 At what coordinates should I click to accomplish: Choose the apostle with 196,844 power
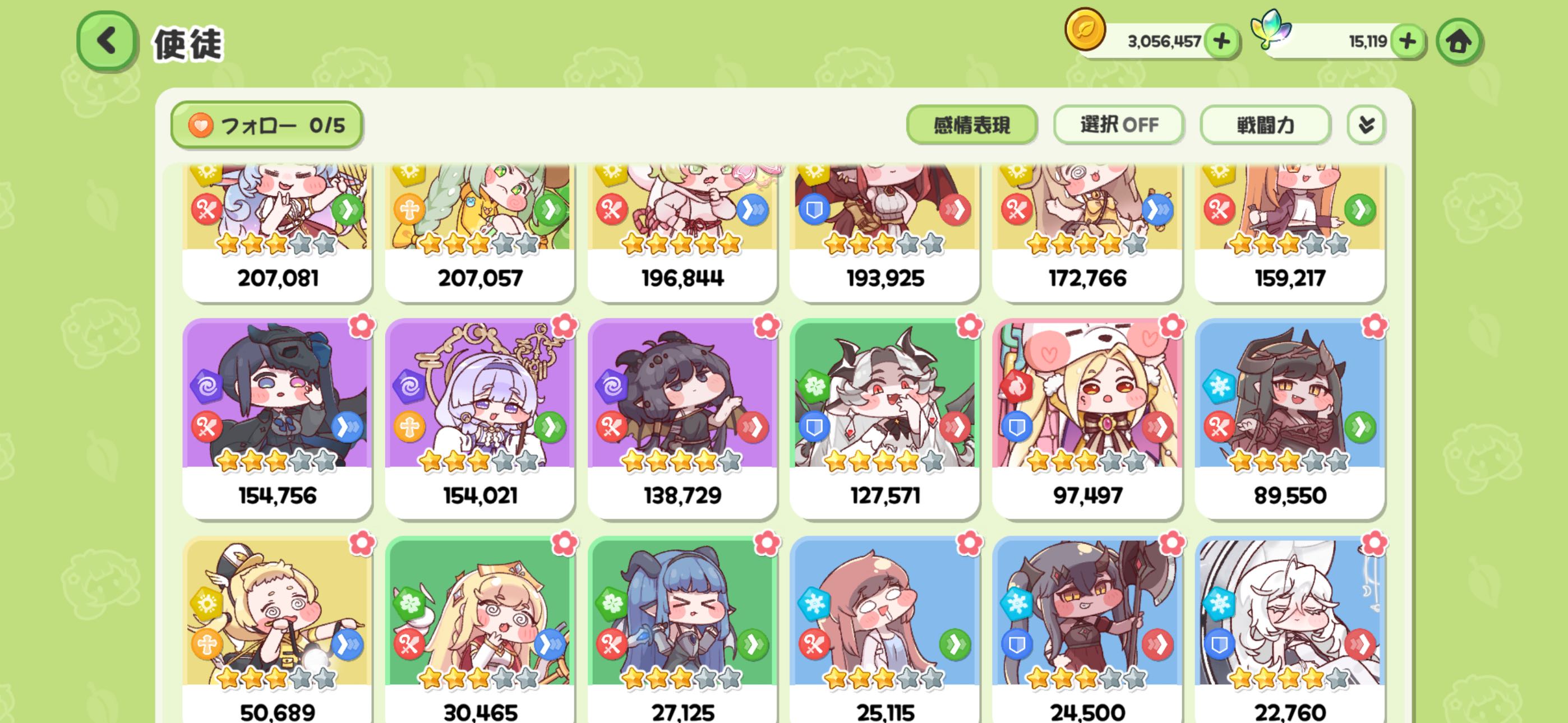pyautogui.click(x=682, y=233)
